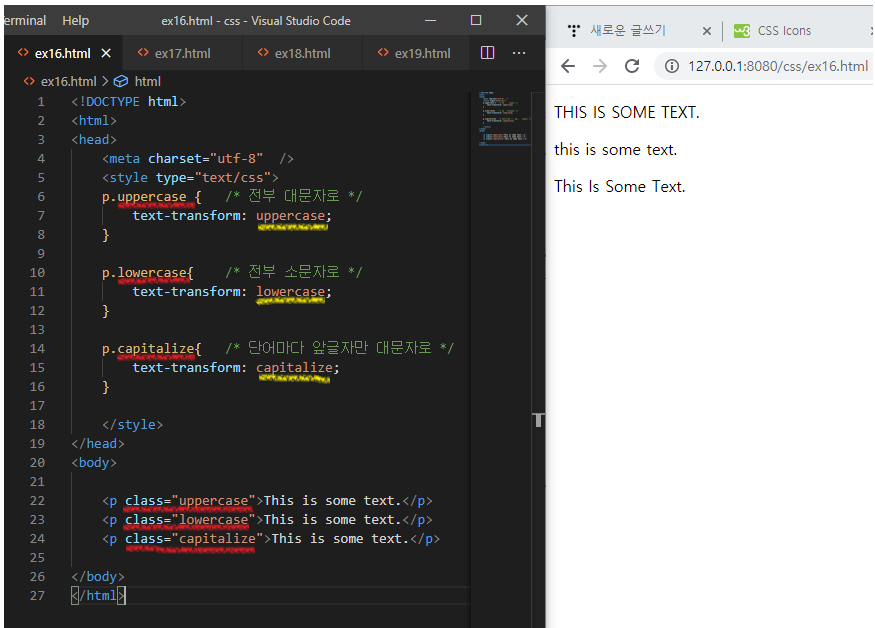The width and height of the screenshot is (875, 628).
Task: Click the ex17.html tab file icon
Action: tap(143, 52)
